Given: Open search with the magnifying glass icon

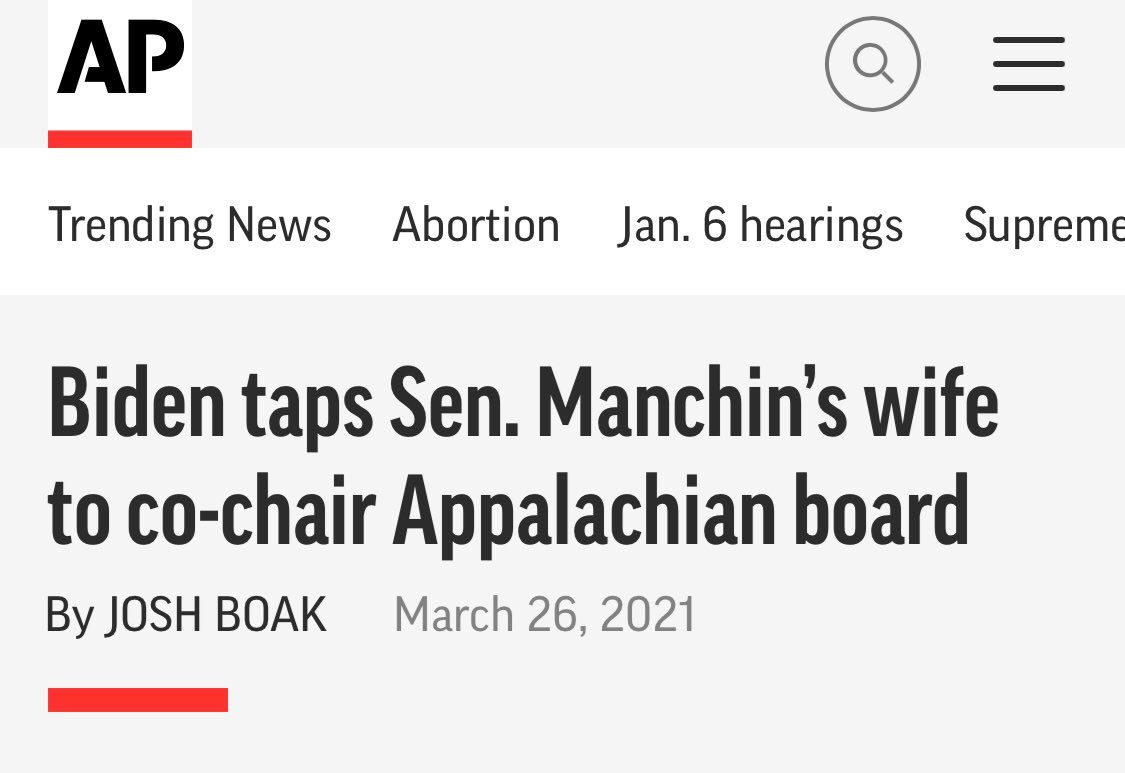Looking at the screenshot, I should (872, 64).
